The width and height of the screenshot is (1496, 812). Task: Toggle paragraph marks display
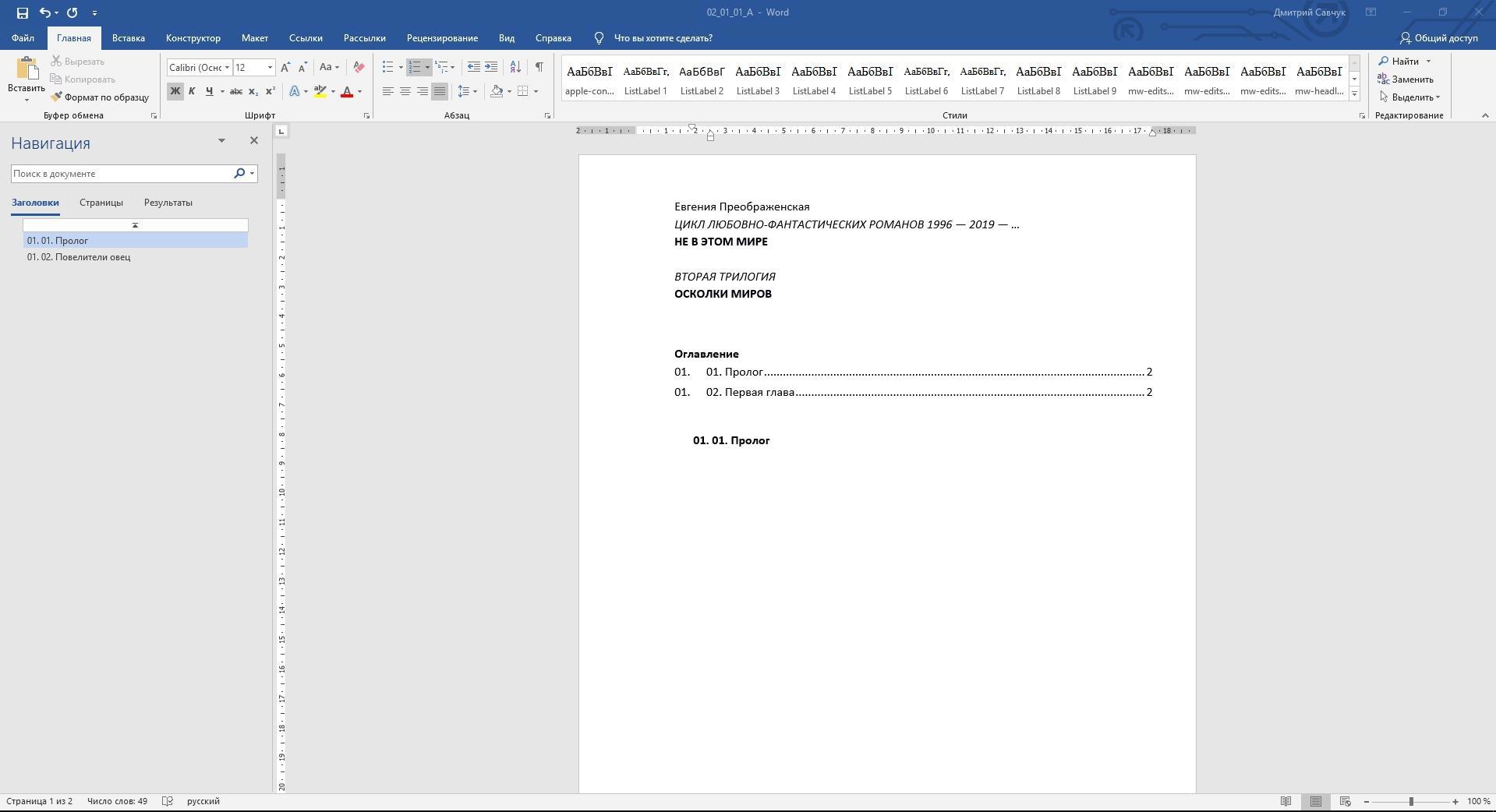[539, 67]
